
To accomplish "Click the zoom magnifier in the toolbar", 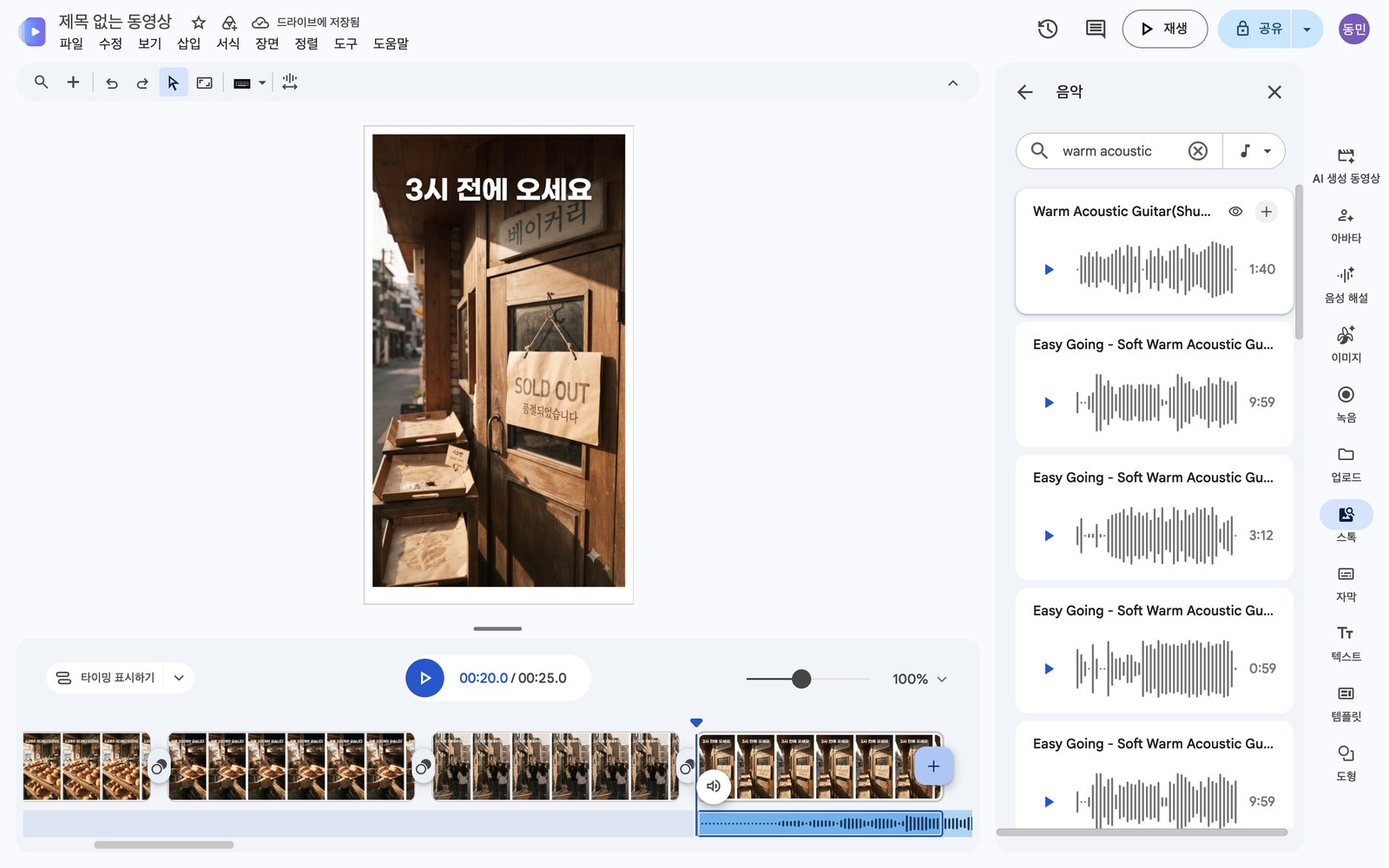I will (x=41, y=82).
